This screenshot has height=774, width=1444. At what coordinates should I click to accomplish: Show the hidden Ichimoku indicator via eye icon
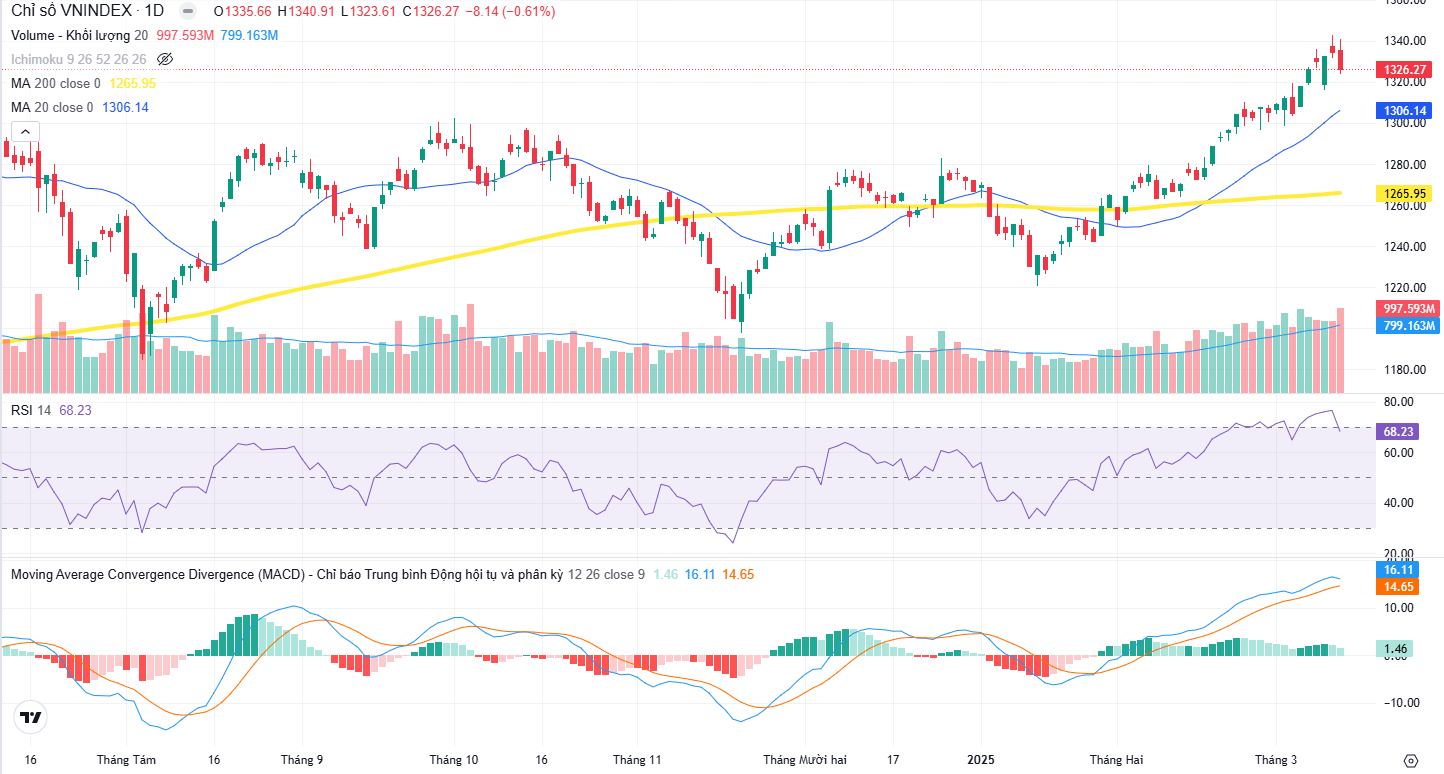pos(165,59)
